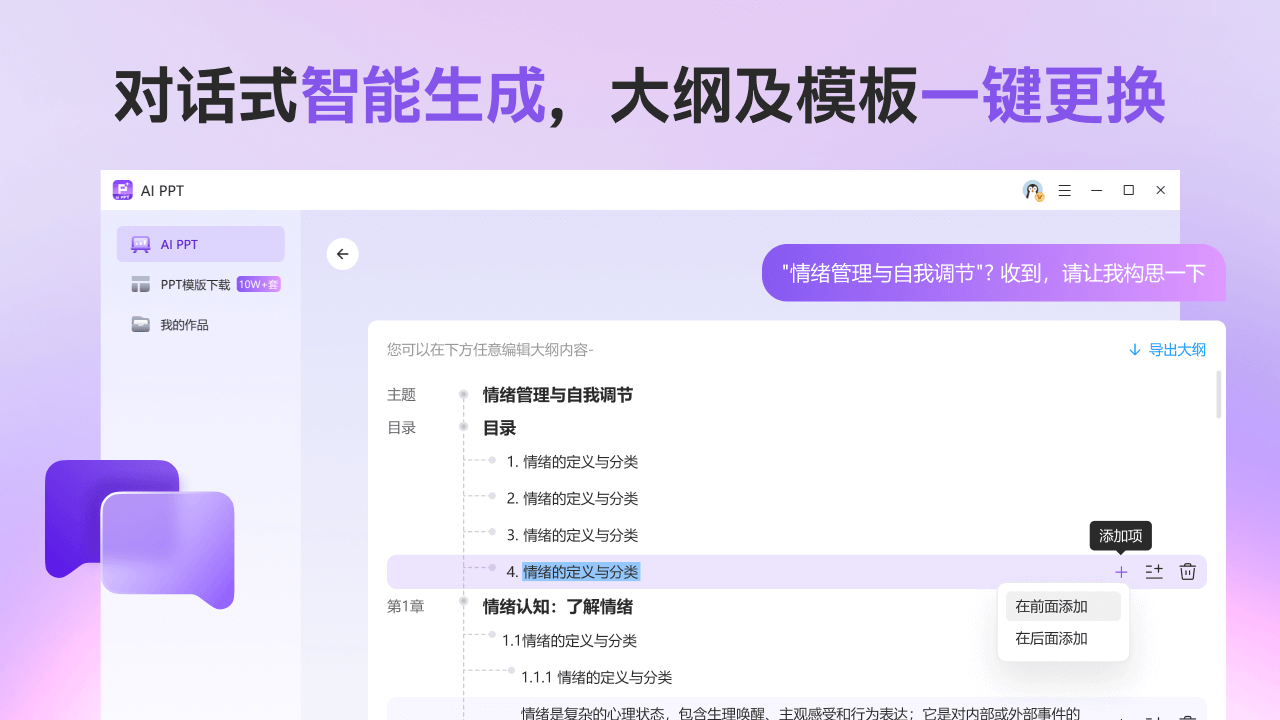Click the purple AI PPT app logo

pyautogui.click(x=122, y=190)
